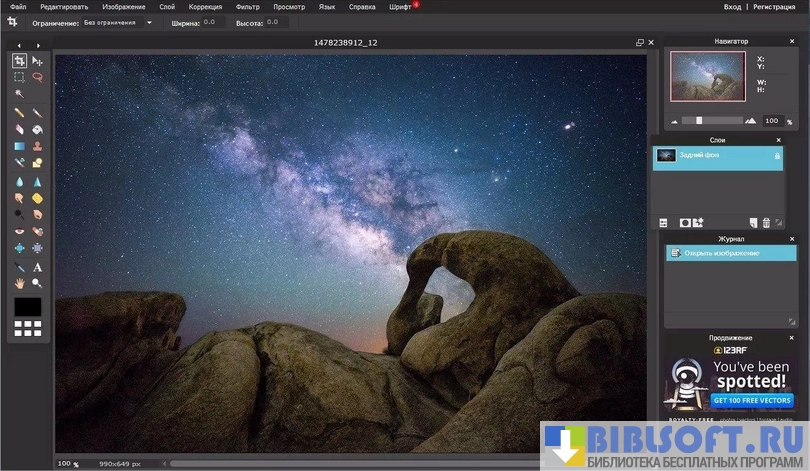Choose the Magic Wand tool

(x=19, y=94)
